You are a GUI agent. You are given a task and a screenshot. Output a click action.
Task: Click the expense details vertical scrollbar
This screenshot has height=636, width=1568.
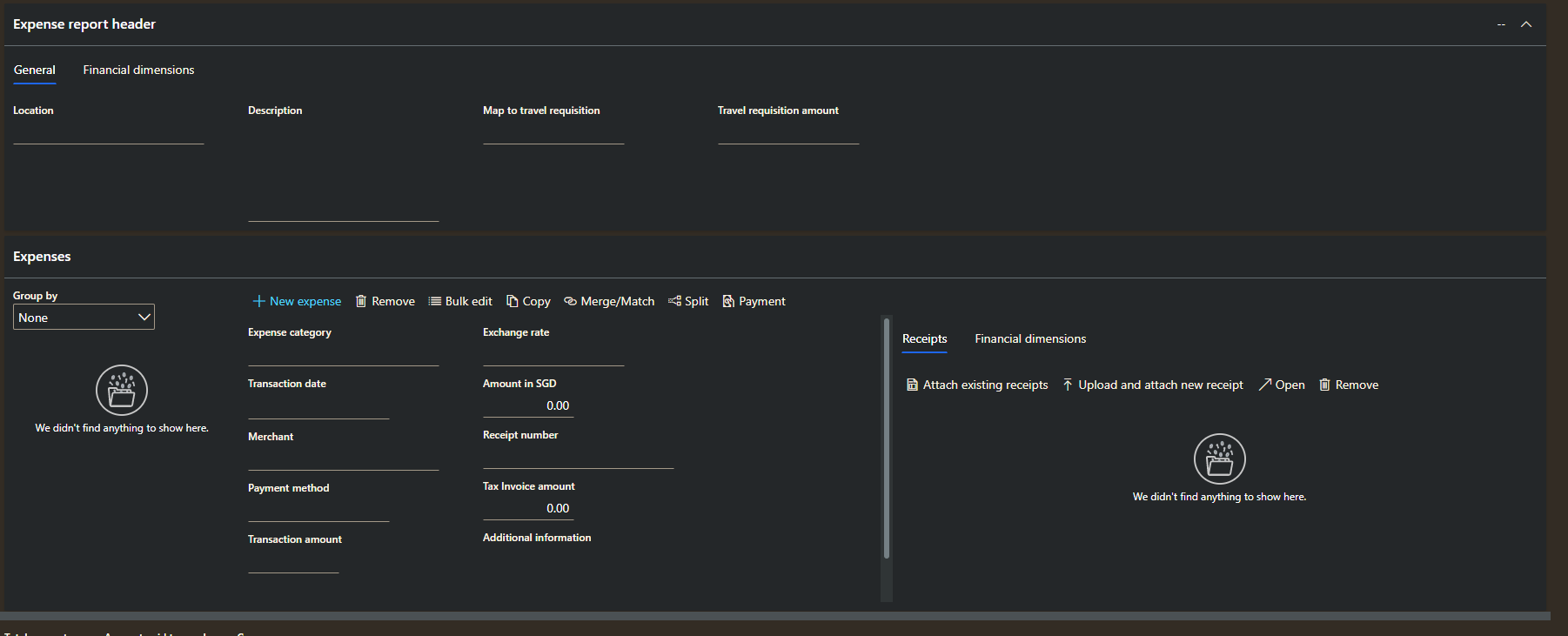click(x=887, y=439)
